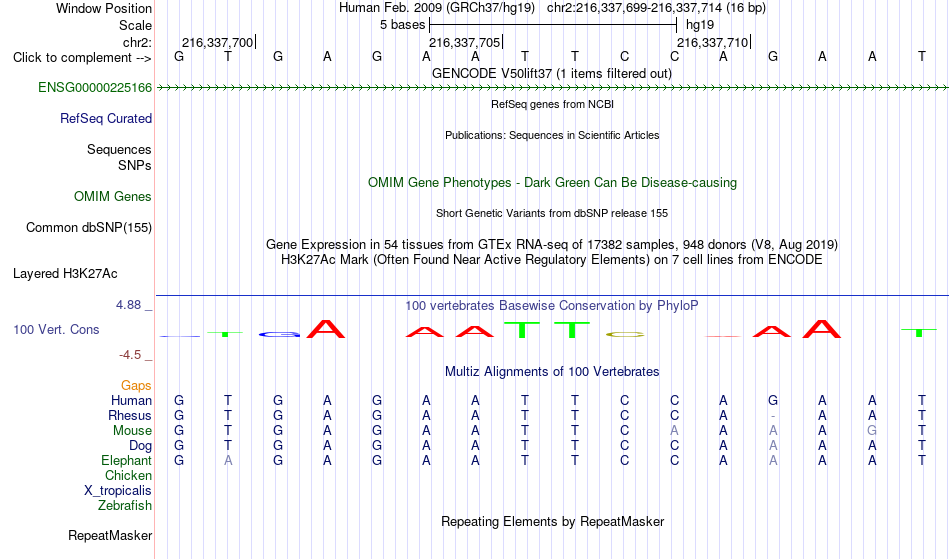The height and width of the screenshot is (559, 950).
Task: Click the gap dash in the Rhesus row
Action: tap(773, 416)
